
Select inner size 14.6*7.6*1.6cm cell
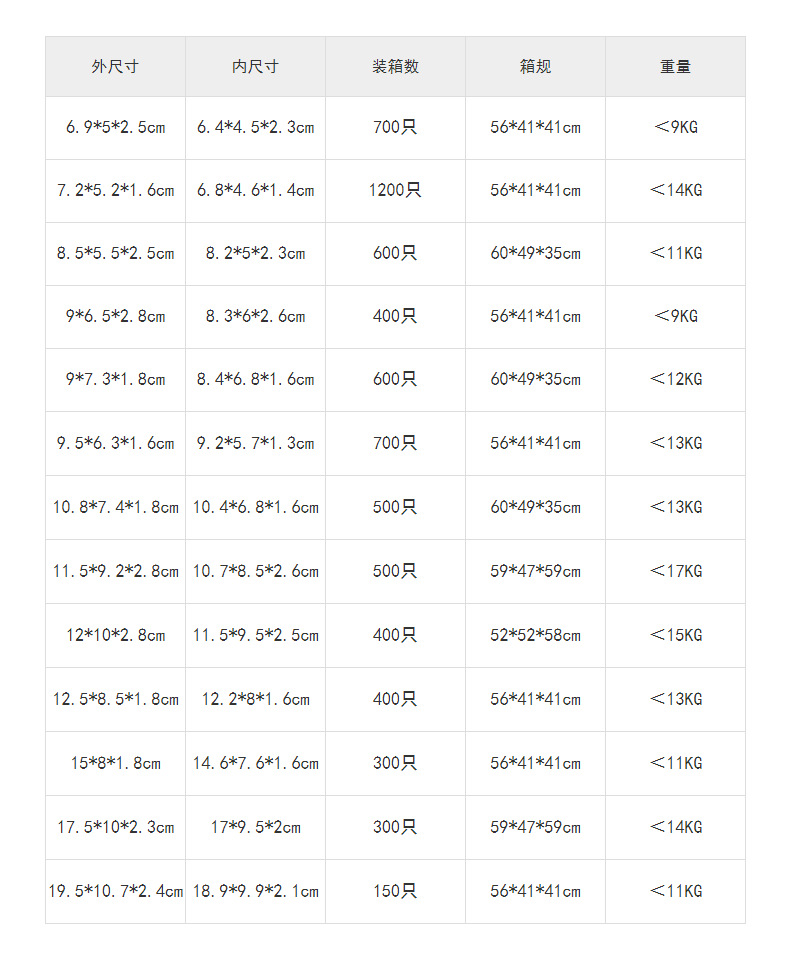click(x=255, y=763)
